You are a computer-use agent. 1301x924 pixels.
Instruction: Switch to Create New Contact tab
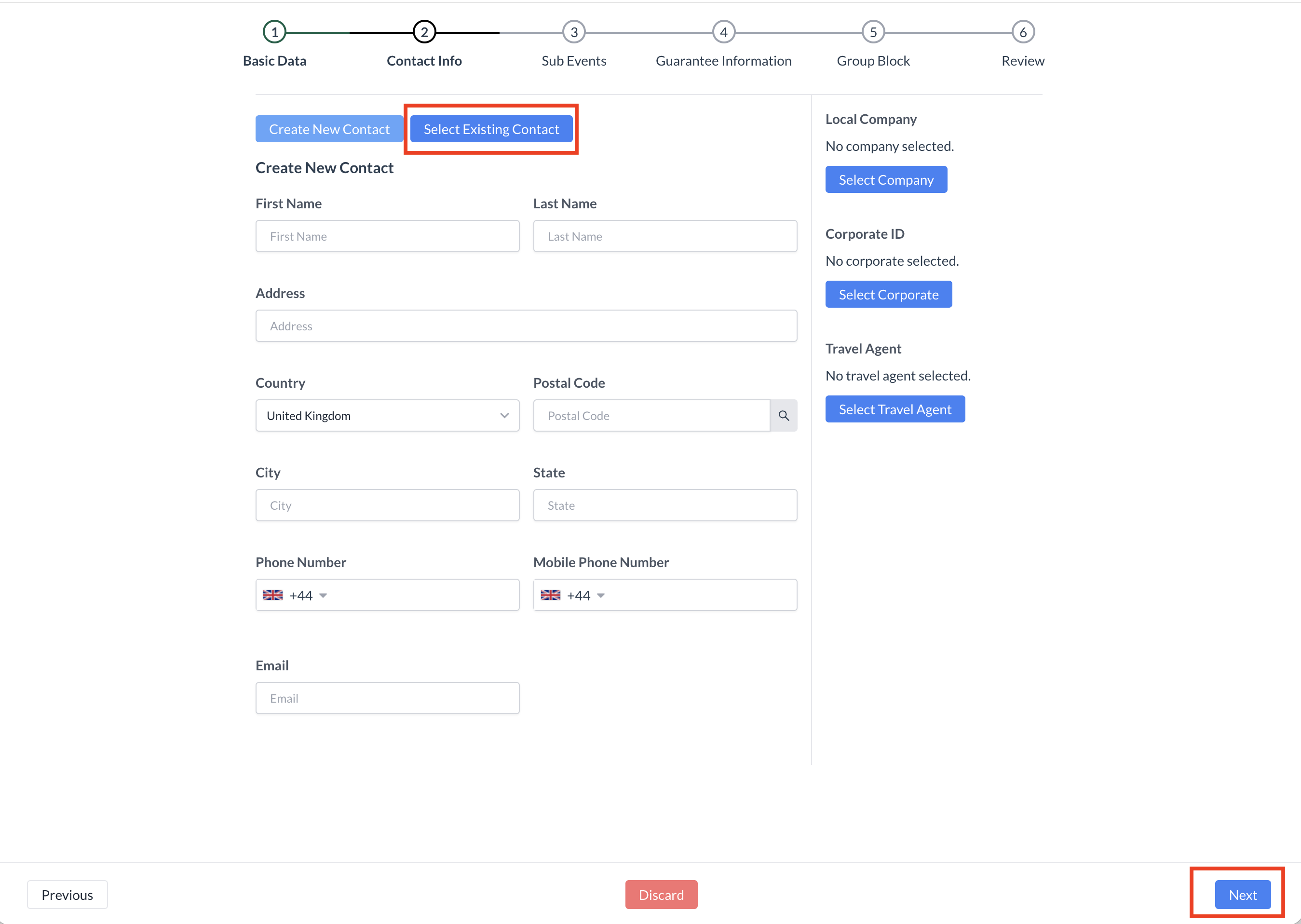[329, 129]
